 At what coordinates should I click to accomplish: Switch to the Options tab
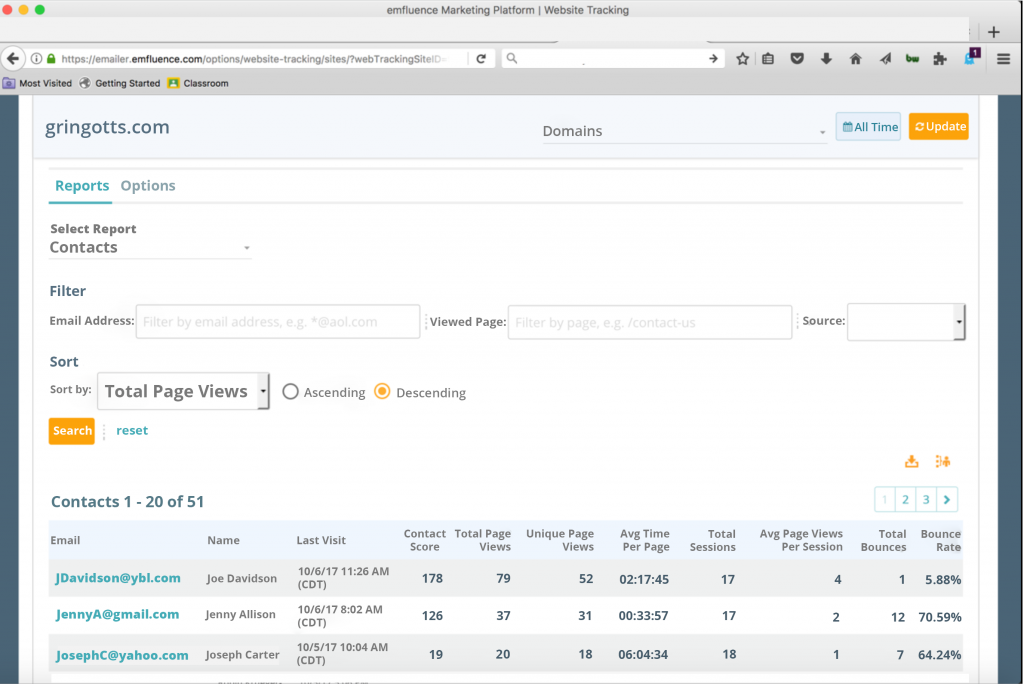pyautogui.click(x=148, y=185)
